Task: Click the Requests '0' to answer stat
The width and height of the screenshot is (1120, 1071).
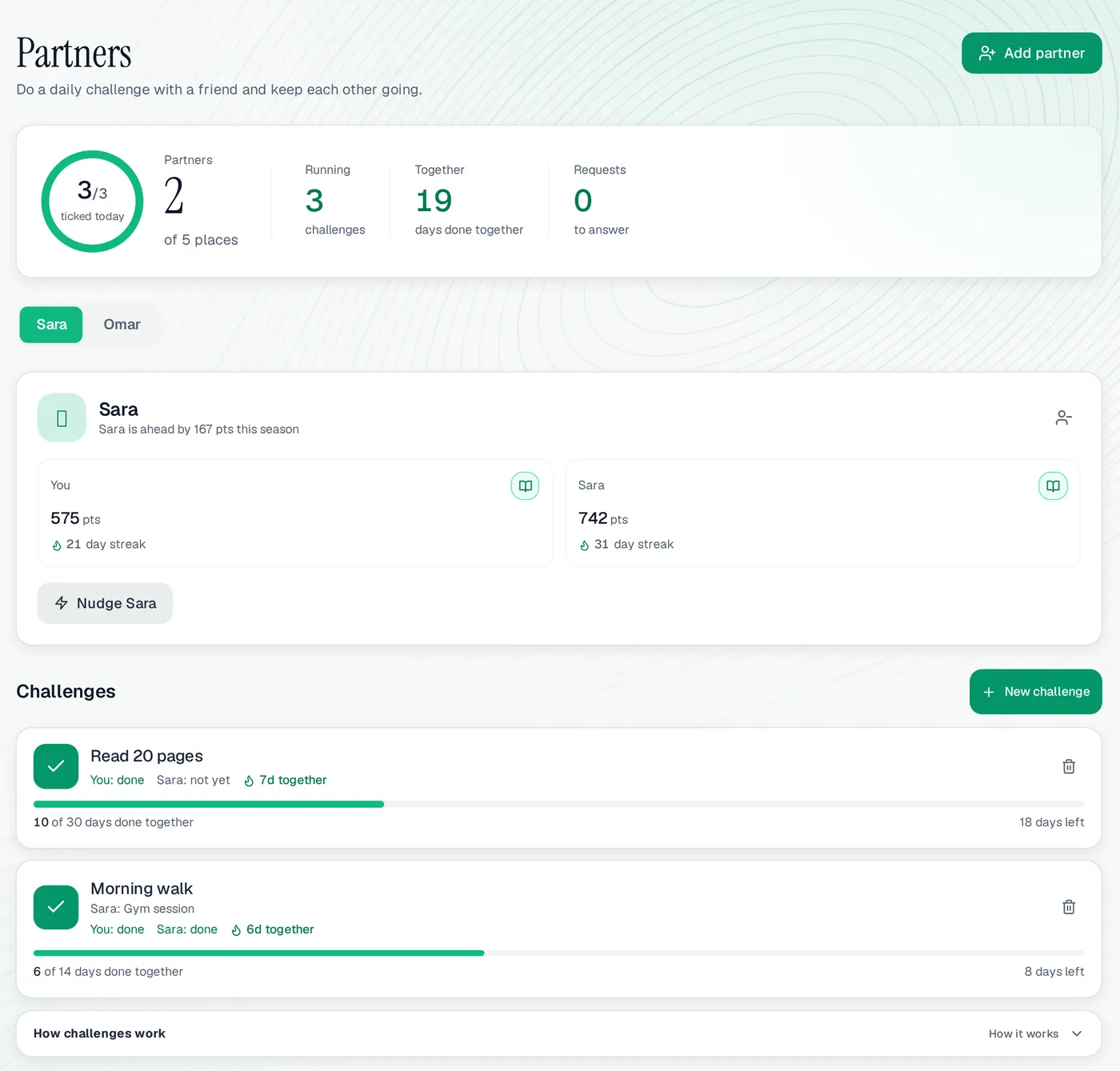Action: pyautogui.click(x=583, y=201)
